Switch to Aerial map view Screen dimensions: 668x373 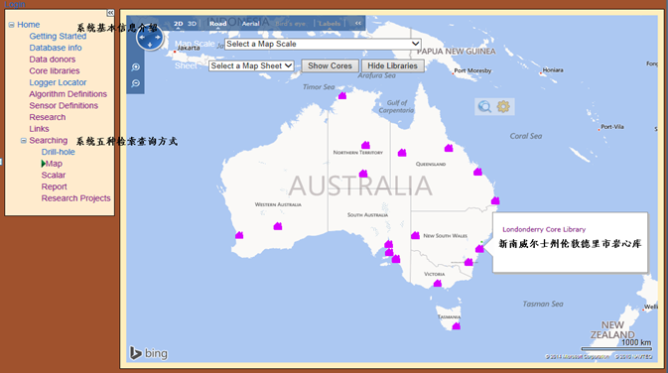tap(250, 24)
